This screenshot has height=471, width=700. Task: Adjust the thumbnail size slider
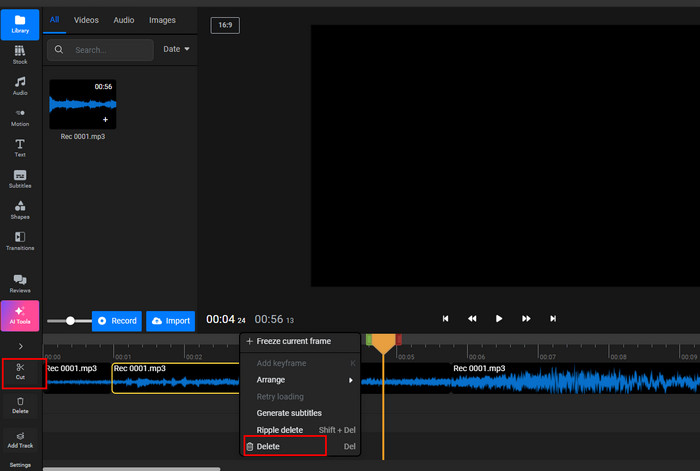pos(70,321)
